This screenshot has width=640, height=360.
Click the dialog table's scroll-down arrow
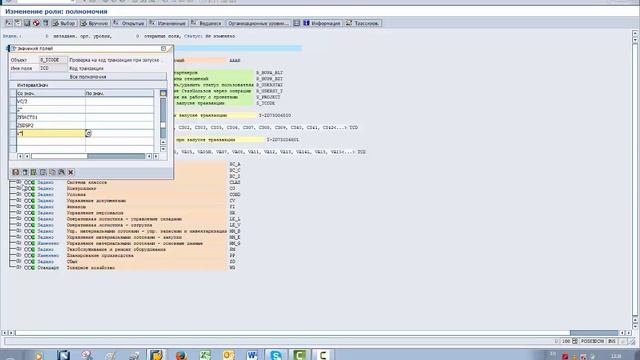click(x=163, y=149)
